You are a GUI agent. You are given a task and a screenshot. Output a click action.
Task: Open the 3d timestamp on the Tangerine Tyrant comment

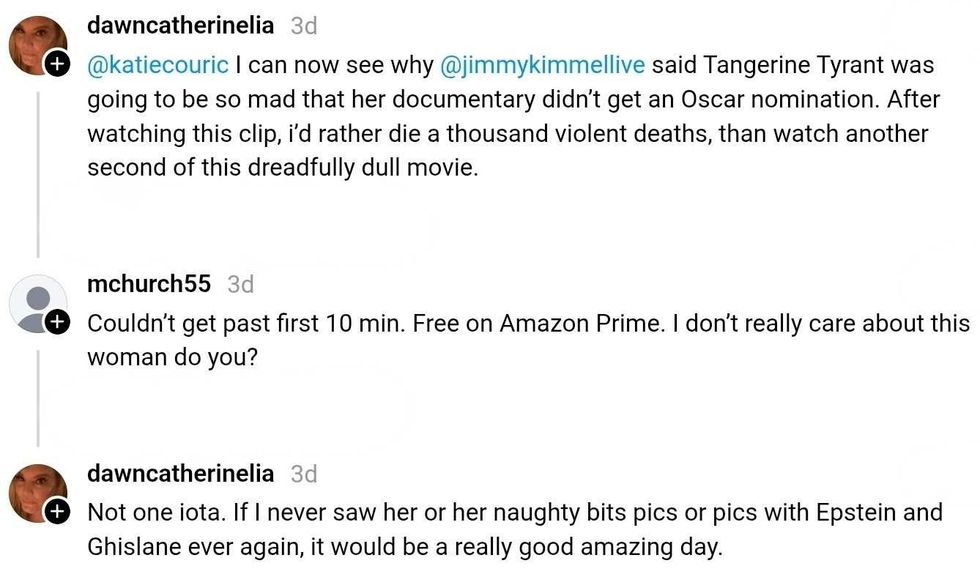tap(304, 27)
